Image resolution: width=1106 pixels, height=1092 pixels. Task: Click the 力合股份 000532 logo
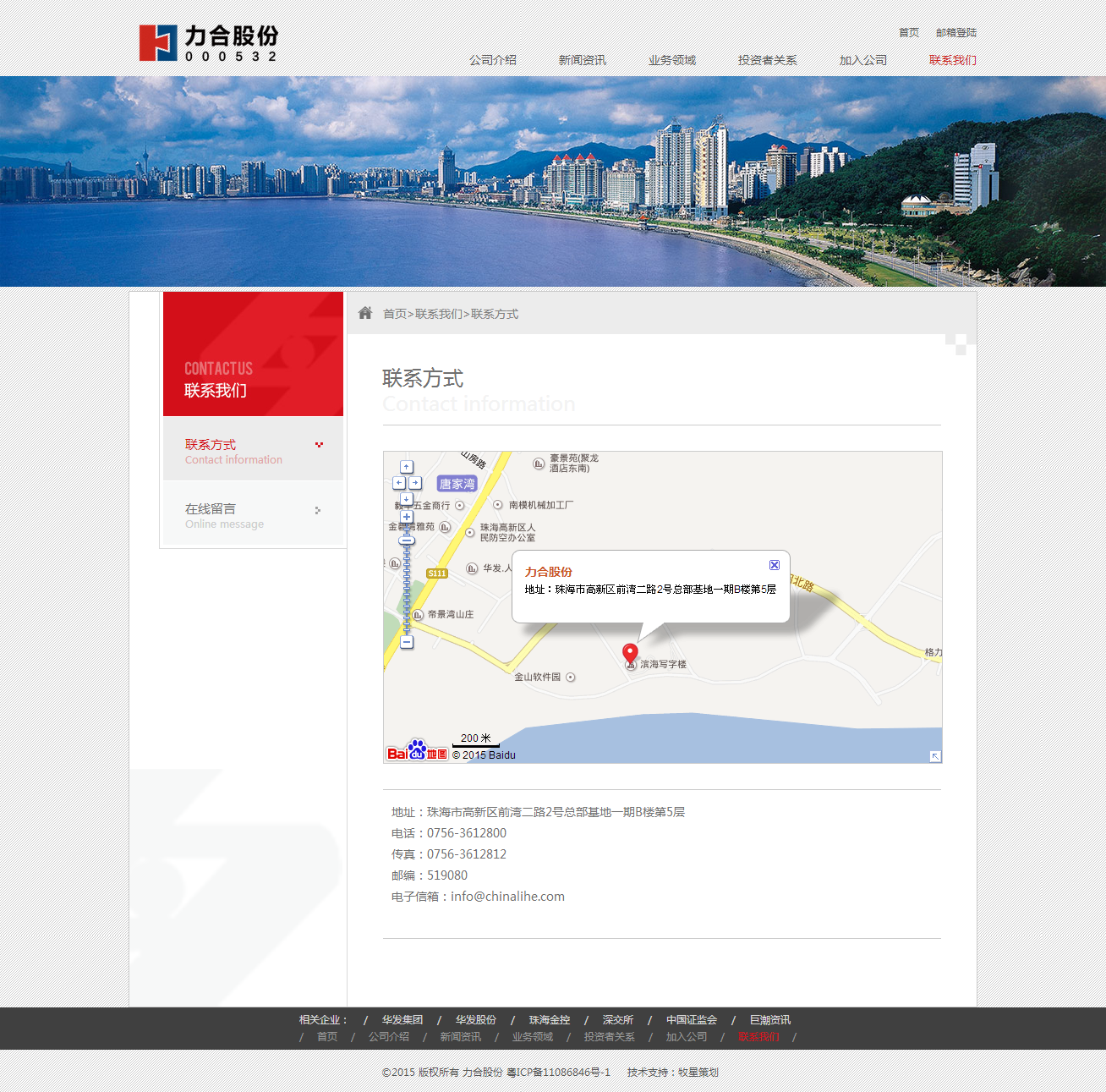(209, 43)
